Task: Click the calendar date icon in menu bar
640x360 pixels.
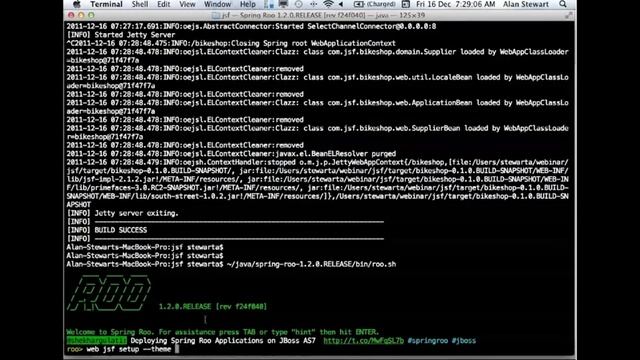Action: tap(406, 4)
